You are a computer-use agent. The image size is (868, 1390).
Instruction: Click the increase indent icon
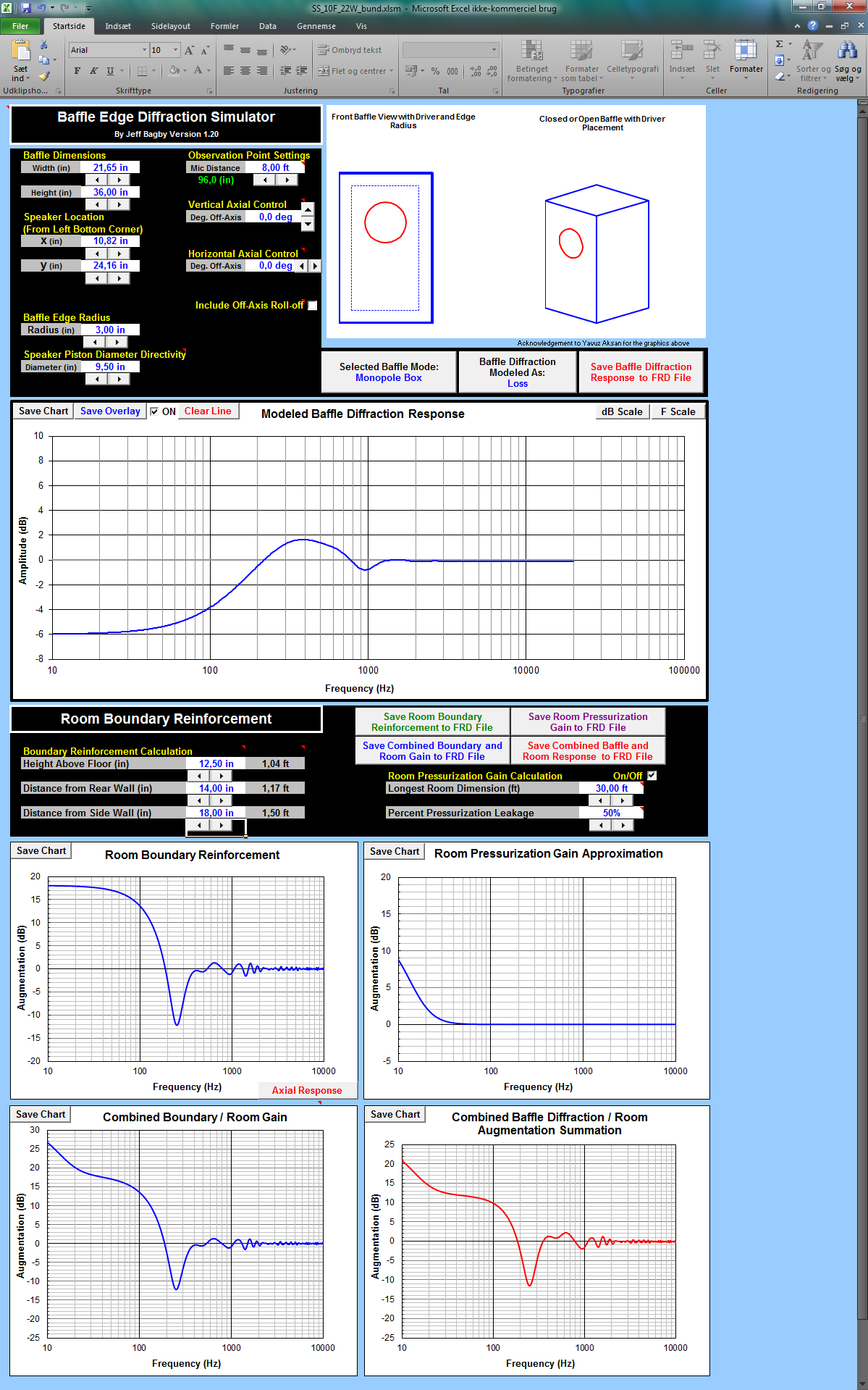point(302,71)
